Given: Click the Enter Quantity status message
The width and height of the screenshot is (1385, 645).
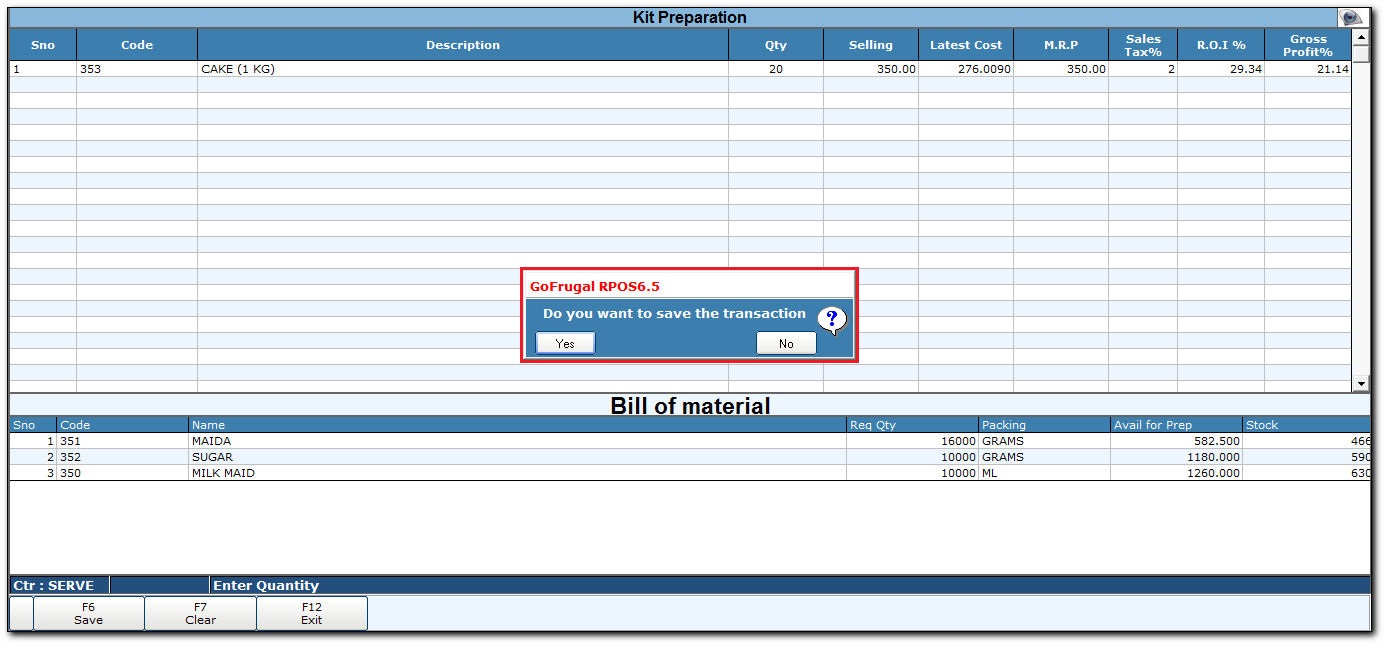Looking at the screenshot, I should [x=266, y=585].
